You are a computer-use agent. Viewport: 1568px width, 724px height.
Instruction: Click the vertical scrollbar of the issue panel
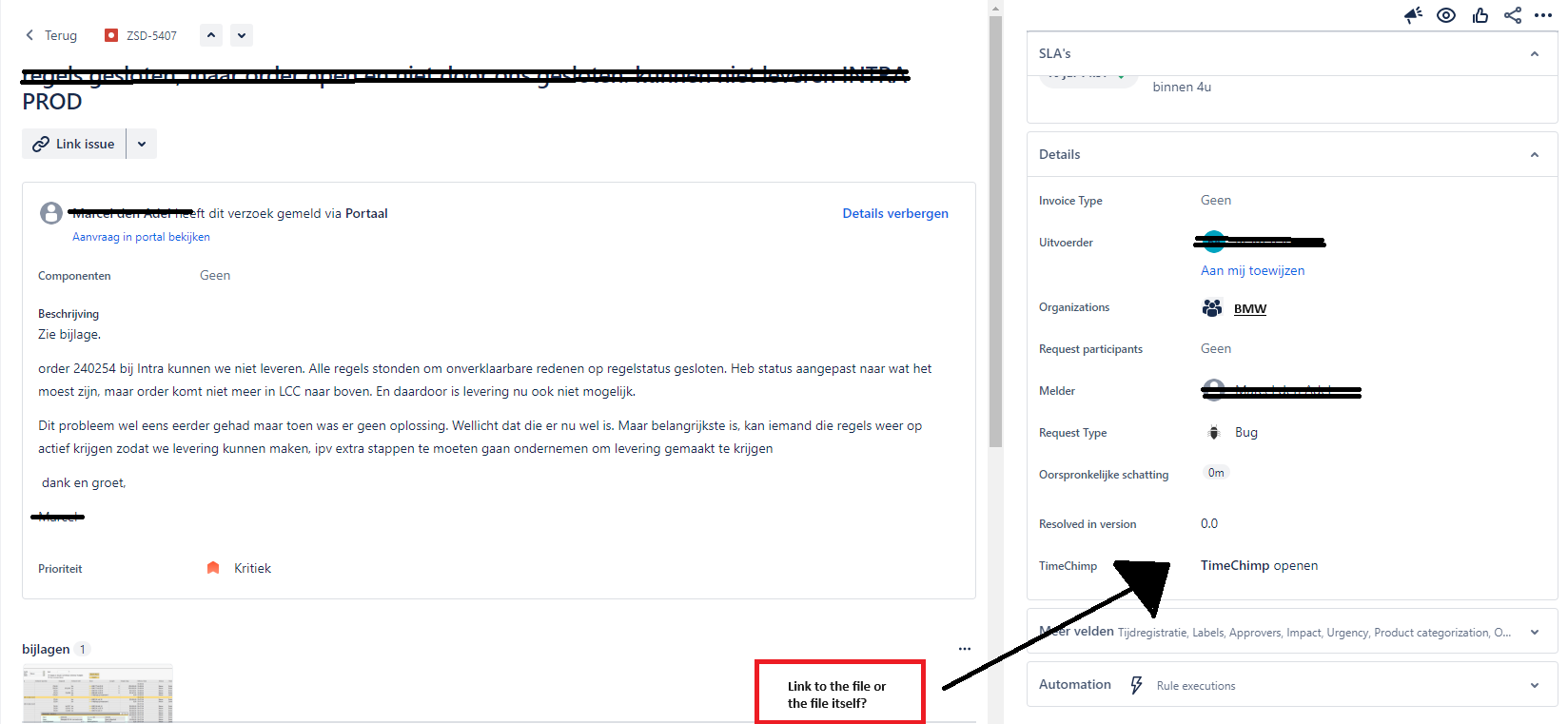click(995, 231)
